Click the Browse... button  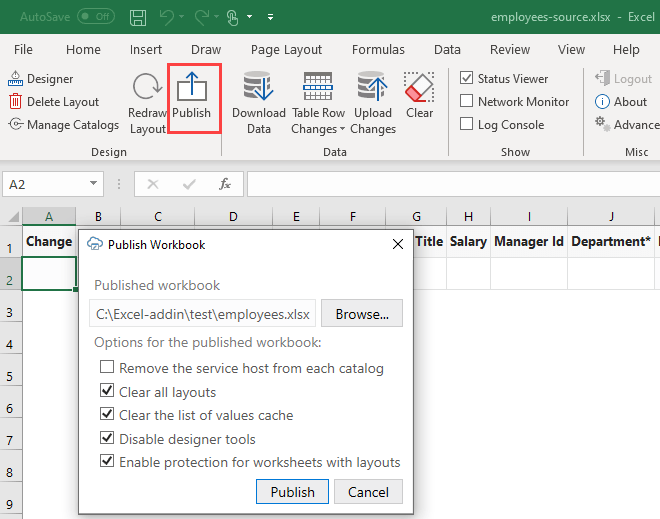[x=362, y=314]
